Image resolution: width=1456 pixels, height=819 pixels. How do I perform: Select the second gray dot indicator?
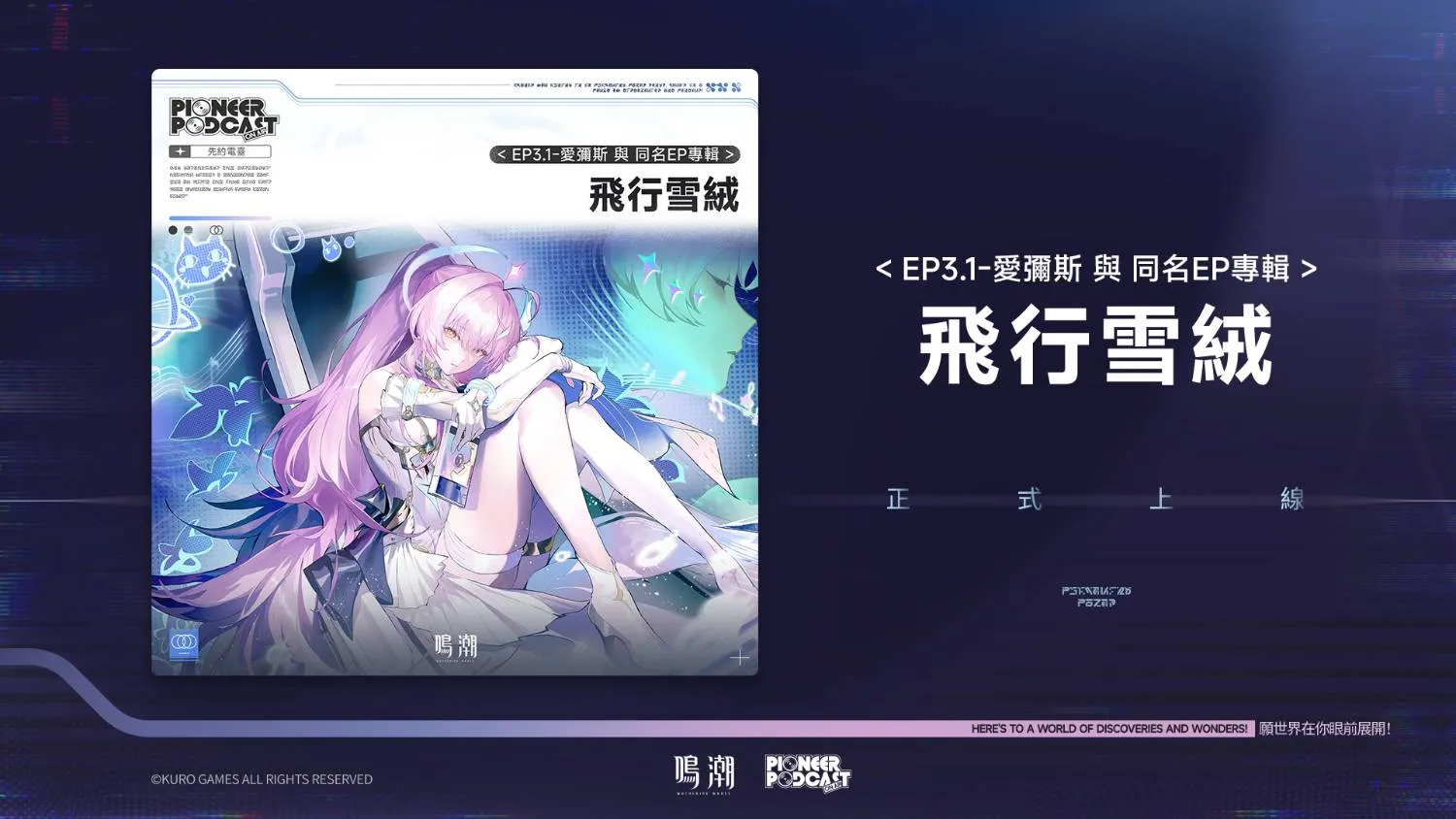click(x=188, y=230)
